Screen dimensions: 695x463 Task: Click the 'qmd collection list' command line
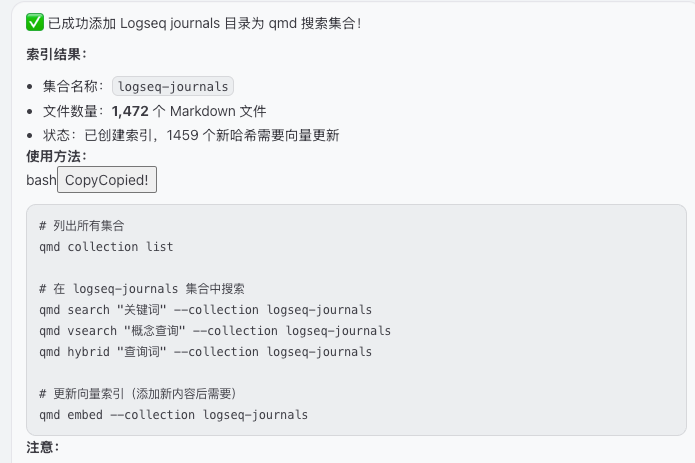[106, 247]
